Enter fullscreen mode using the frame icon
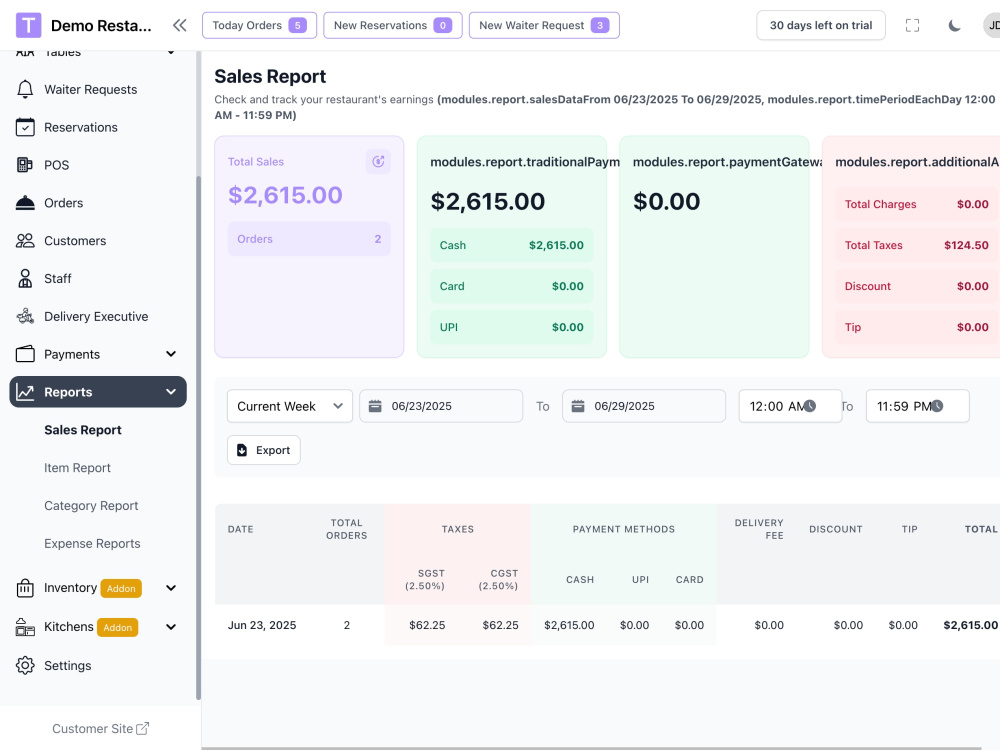 (x=913, y=26)
